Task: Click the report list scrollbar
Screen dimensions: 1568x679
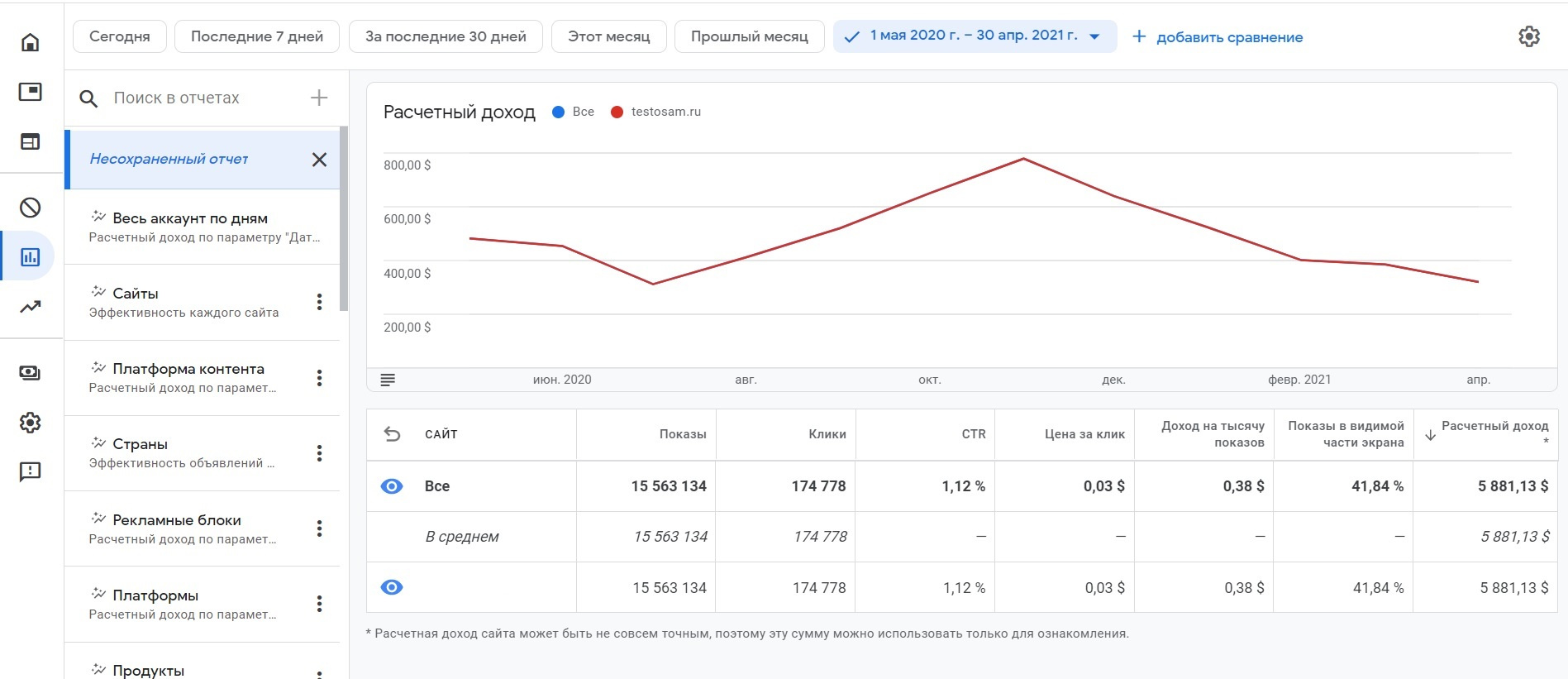Action: [344, 219]
